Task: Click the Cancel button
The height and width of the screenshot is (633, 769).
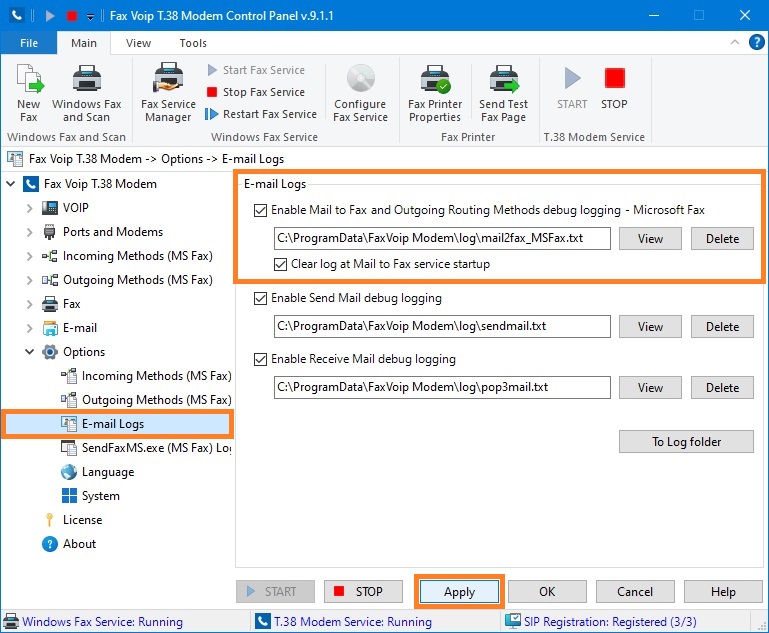Action: (635, 592)
